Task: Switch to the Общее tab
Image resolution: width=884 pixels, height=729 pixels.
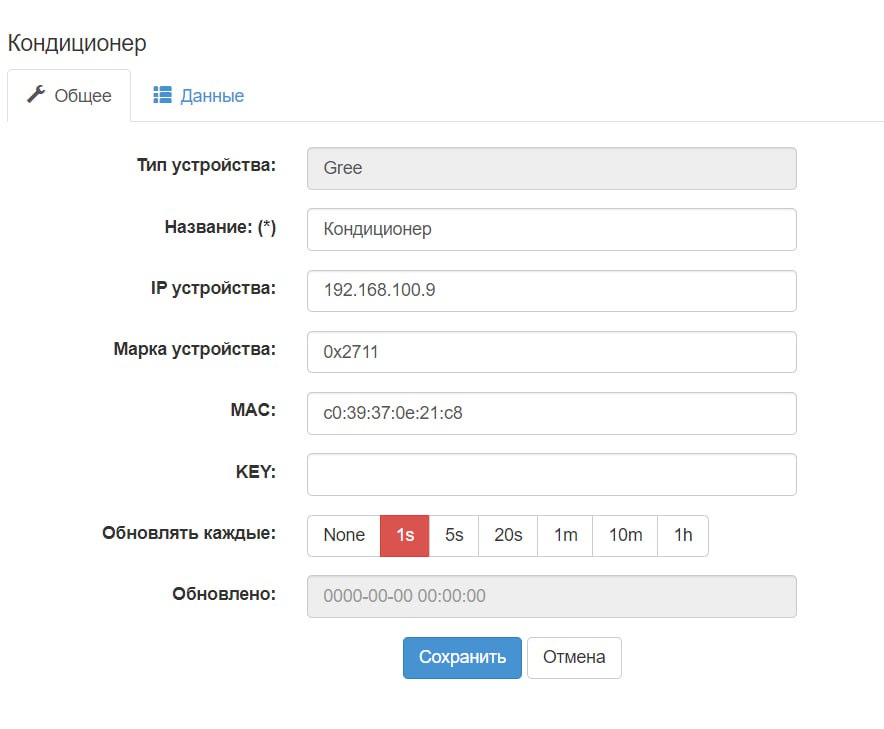Action: pos(69,96)
